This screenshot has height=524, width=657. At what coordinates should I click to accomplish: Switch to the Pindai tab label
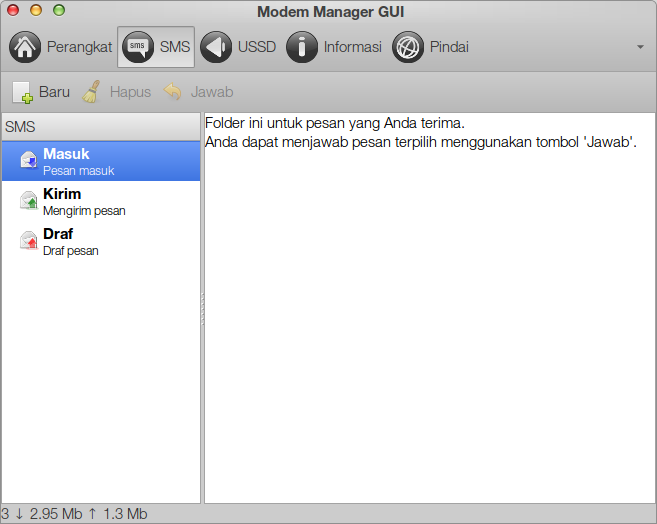(x=449, y=47)
